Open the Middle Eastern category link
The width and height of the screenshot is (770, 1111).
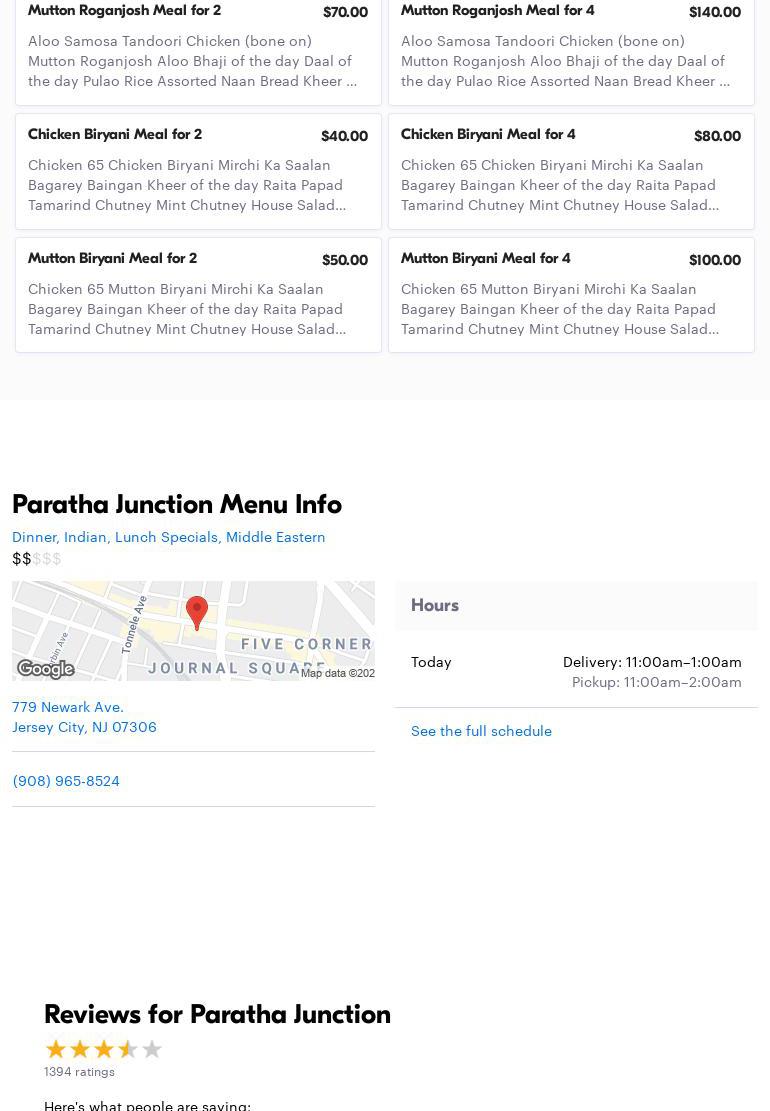click(x=275, y=537)
